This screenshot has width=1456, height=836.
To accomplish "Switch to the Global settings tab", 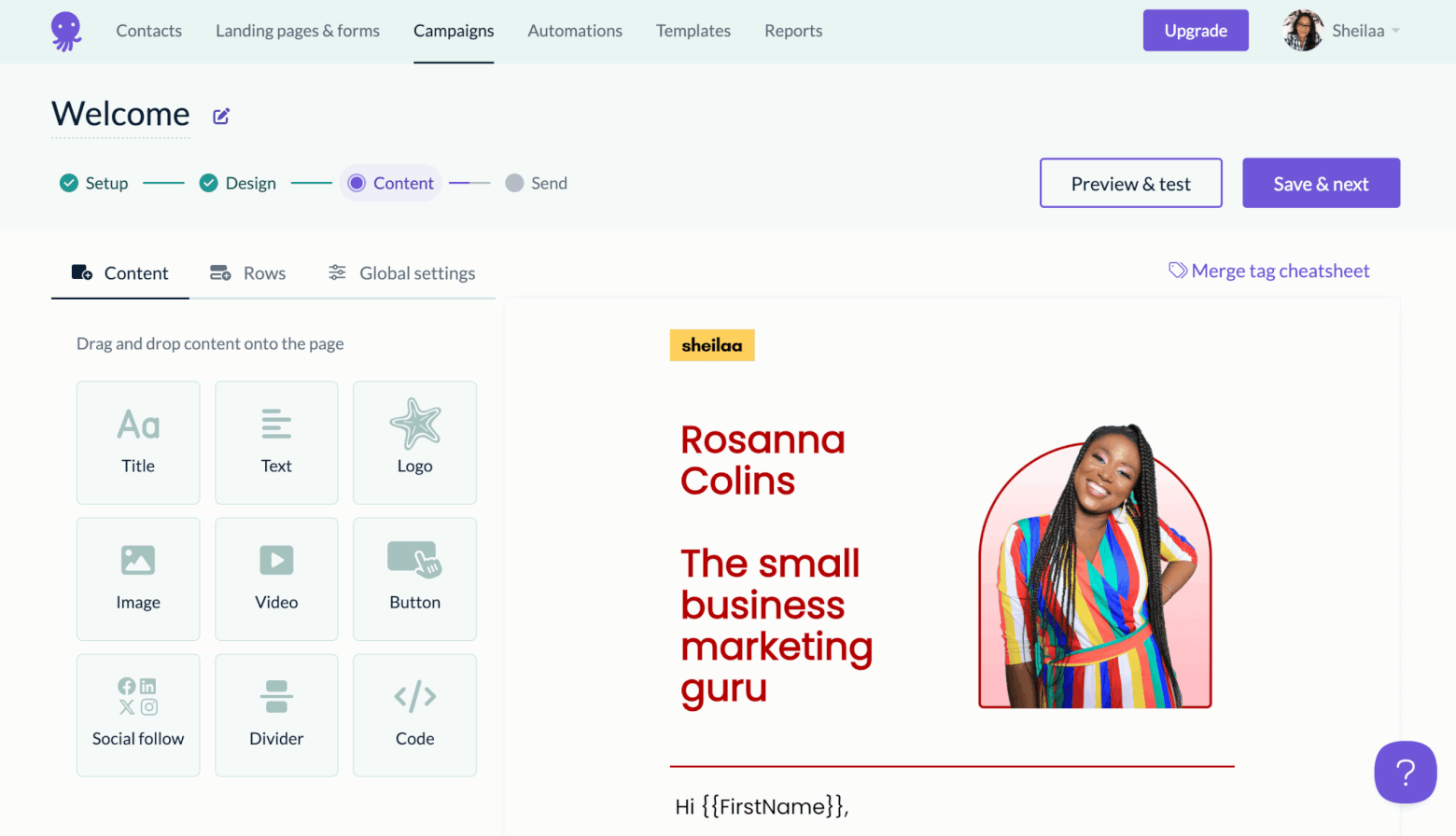I will click(402, 273).
